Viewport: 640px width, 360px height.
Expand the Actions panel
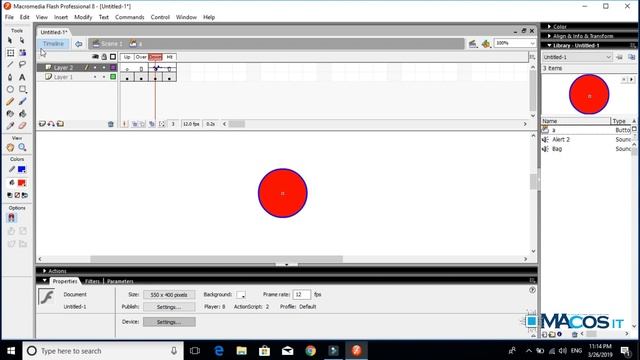44,271
